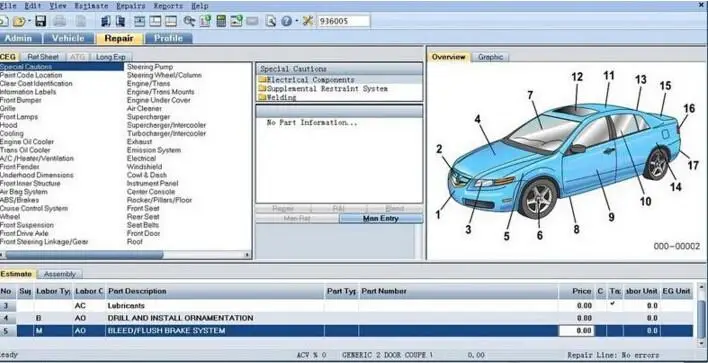Screen dimensions: 708x363
Task: Open the Reports menu
Action: [168, 6]
